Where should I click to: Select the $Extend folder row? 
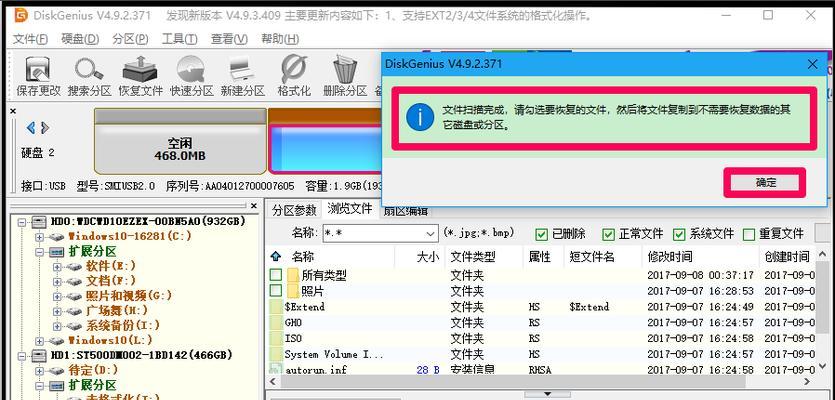click(x=541, y=307)
